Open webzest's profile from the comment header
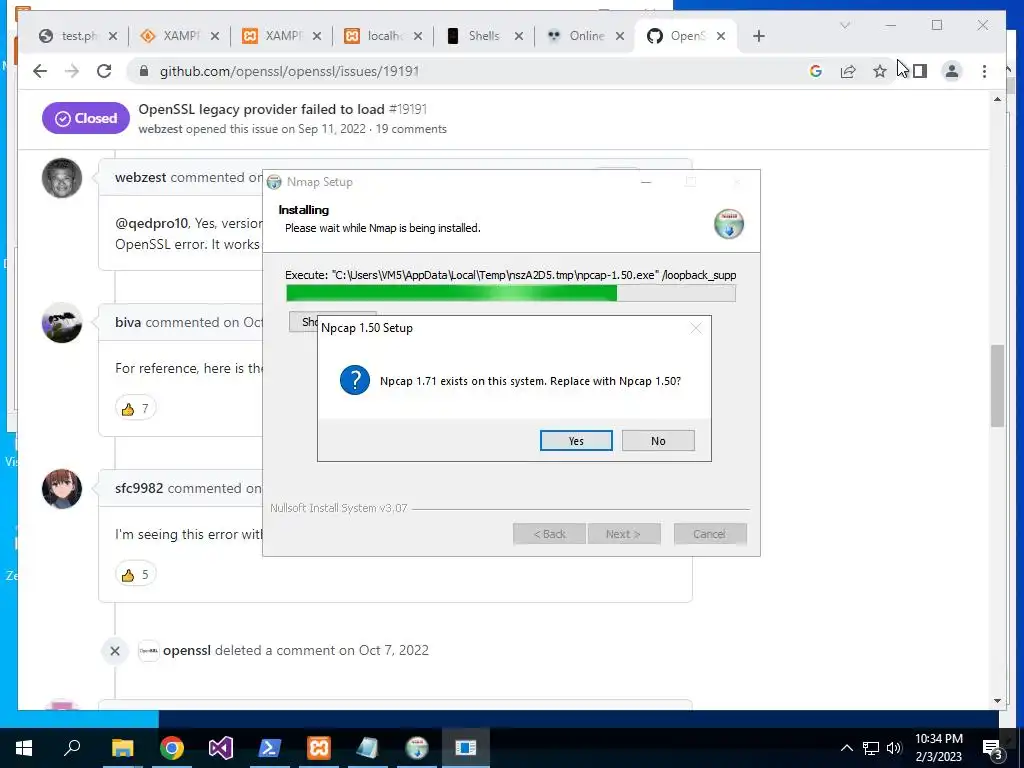The height and width of the screenshot is (768, 1024). click(140, 178)
